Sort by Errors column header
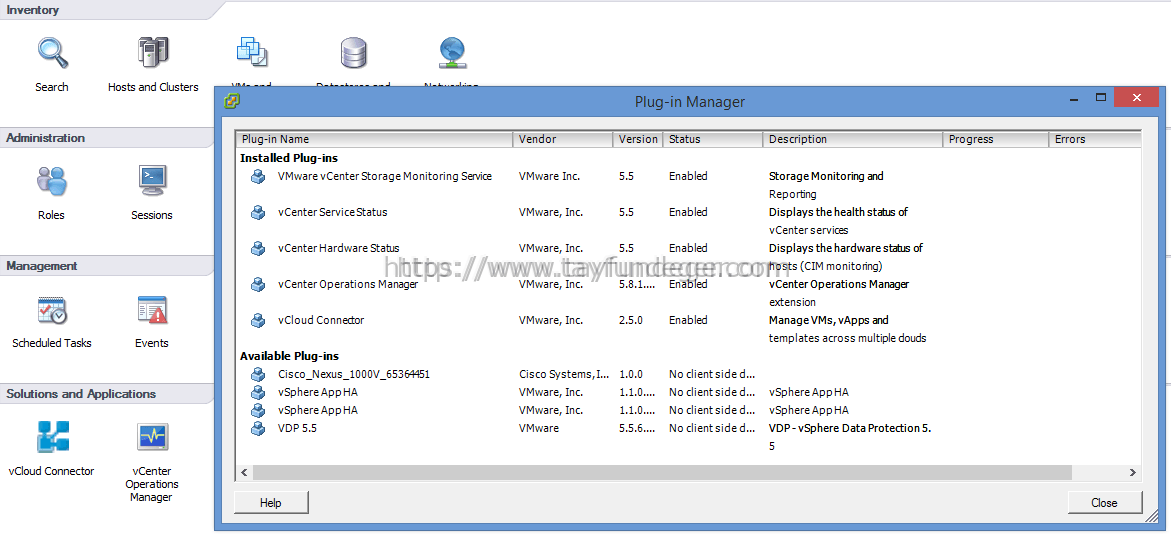1171x534 pixels. (1095, 140)
